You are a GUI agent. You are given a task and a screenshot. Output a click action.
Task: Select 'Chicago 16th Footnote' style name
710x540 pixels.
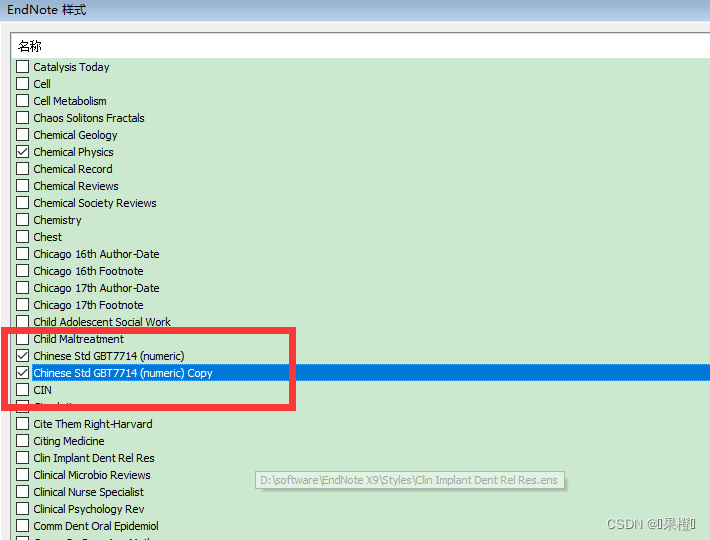[x=88, y=271]
